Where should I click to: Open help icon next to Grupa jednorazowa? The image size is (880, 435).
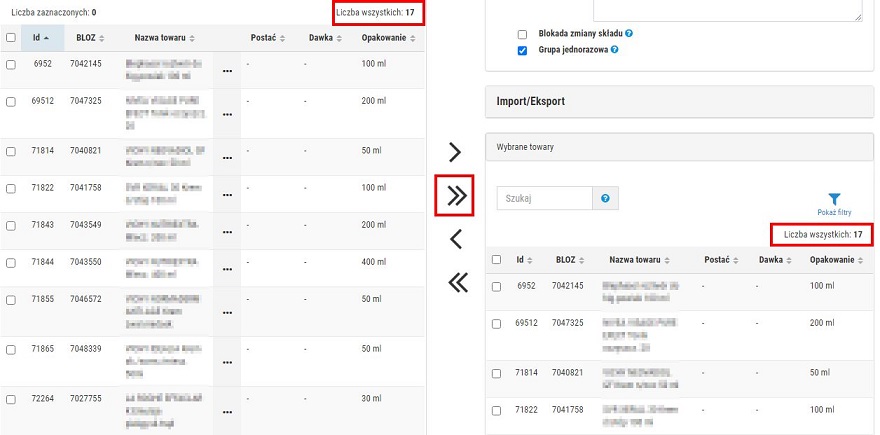tap(615, 49)
